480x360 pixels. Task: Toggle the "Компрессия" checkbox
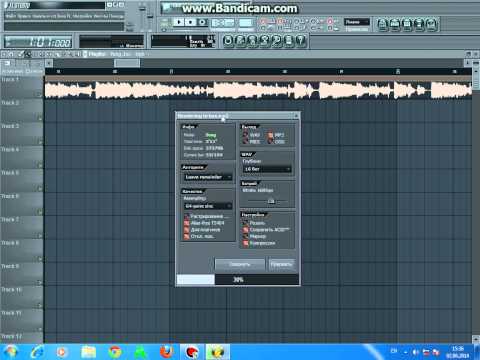[x=246, y=243]
